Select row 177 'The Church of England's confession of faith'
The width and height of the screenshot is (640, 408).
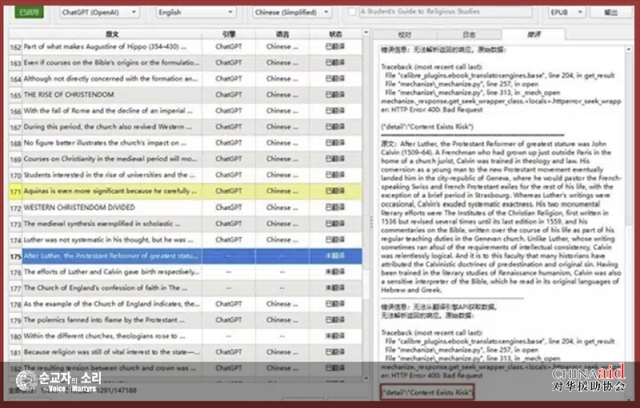pyautogui.click(x=185, y=288)
